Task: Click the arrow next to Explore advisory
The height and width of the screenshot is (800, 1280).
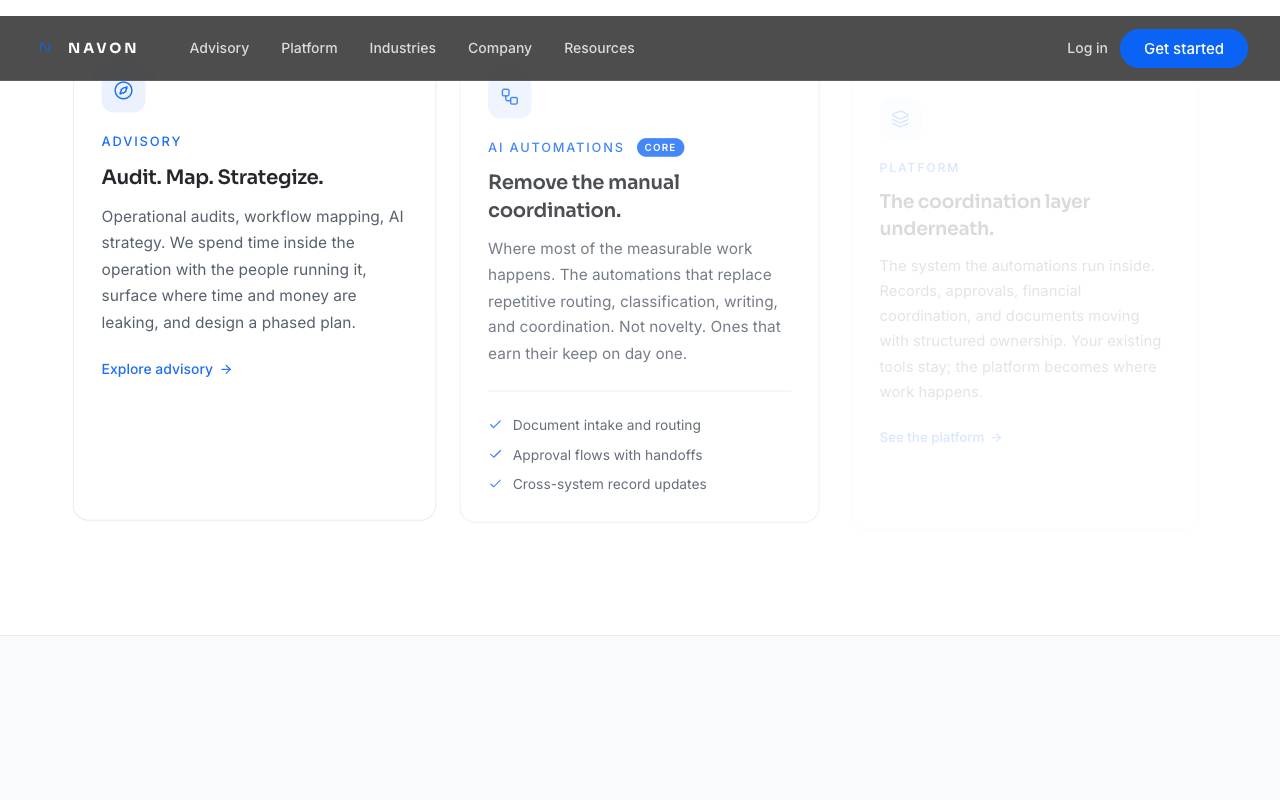Action: point(226,369)
